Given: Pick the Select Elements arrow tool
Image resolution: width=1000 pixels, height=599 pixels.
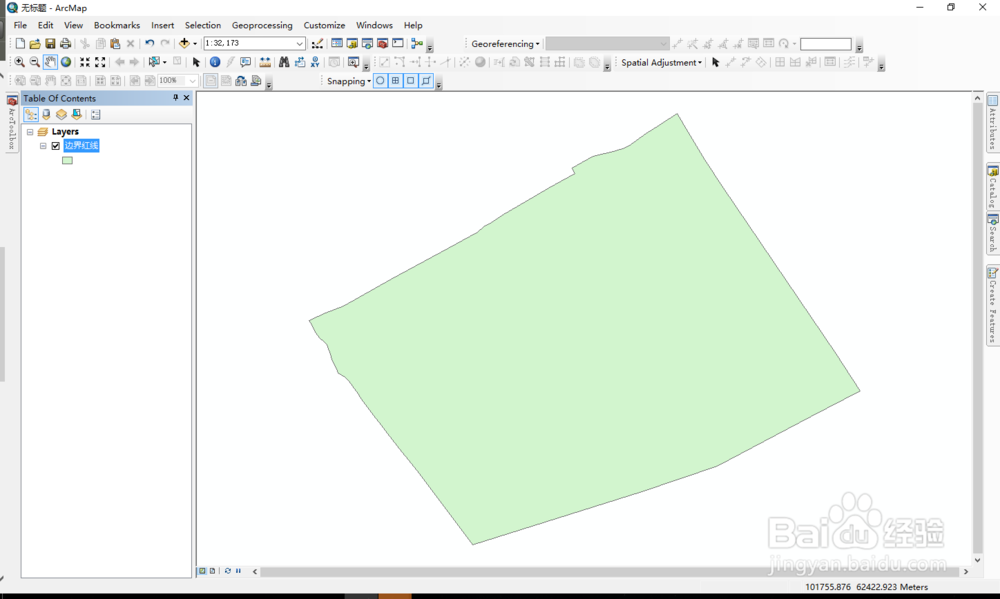Looking at the screenshot, I should tap(196, 62).
